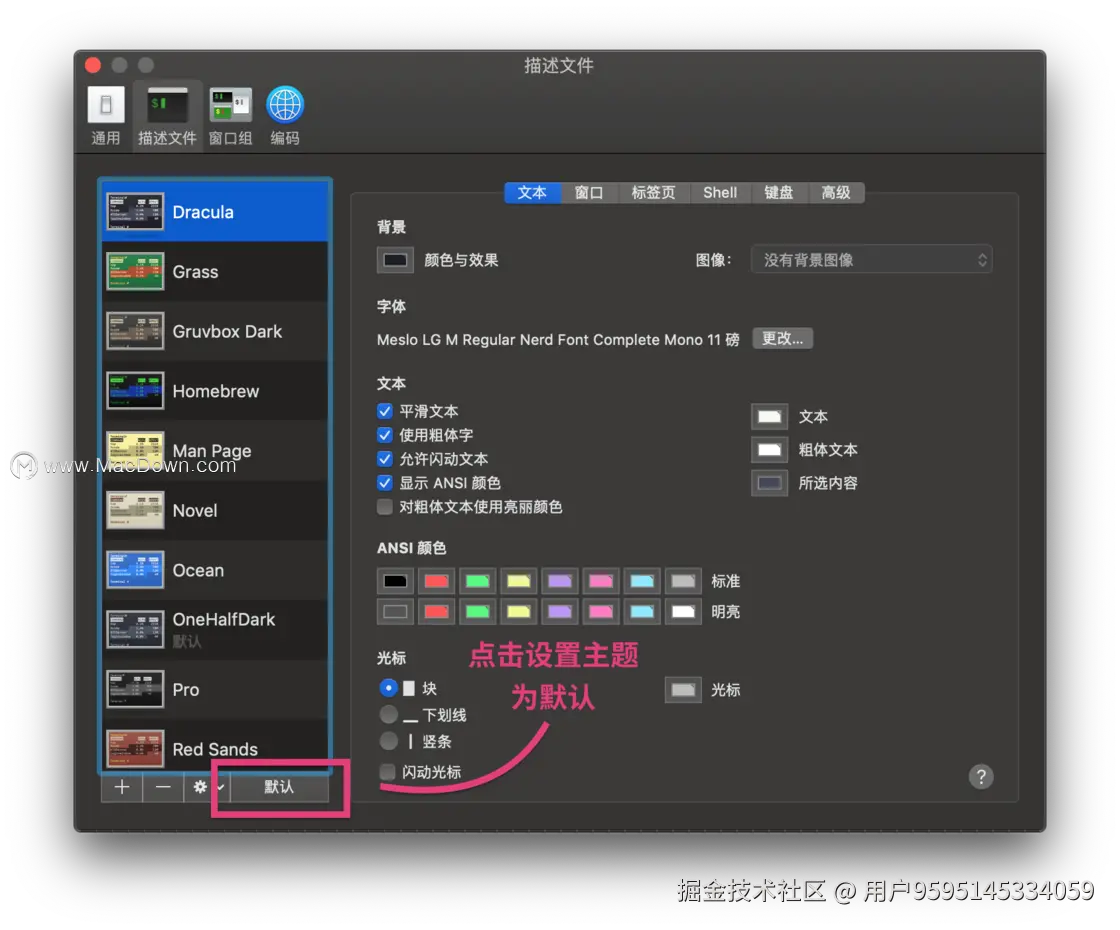The height and width of the screenshot is (930, 1120).
Task: Set selected profile as 默认 default
Action: click(x=279, y=786)
